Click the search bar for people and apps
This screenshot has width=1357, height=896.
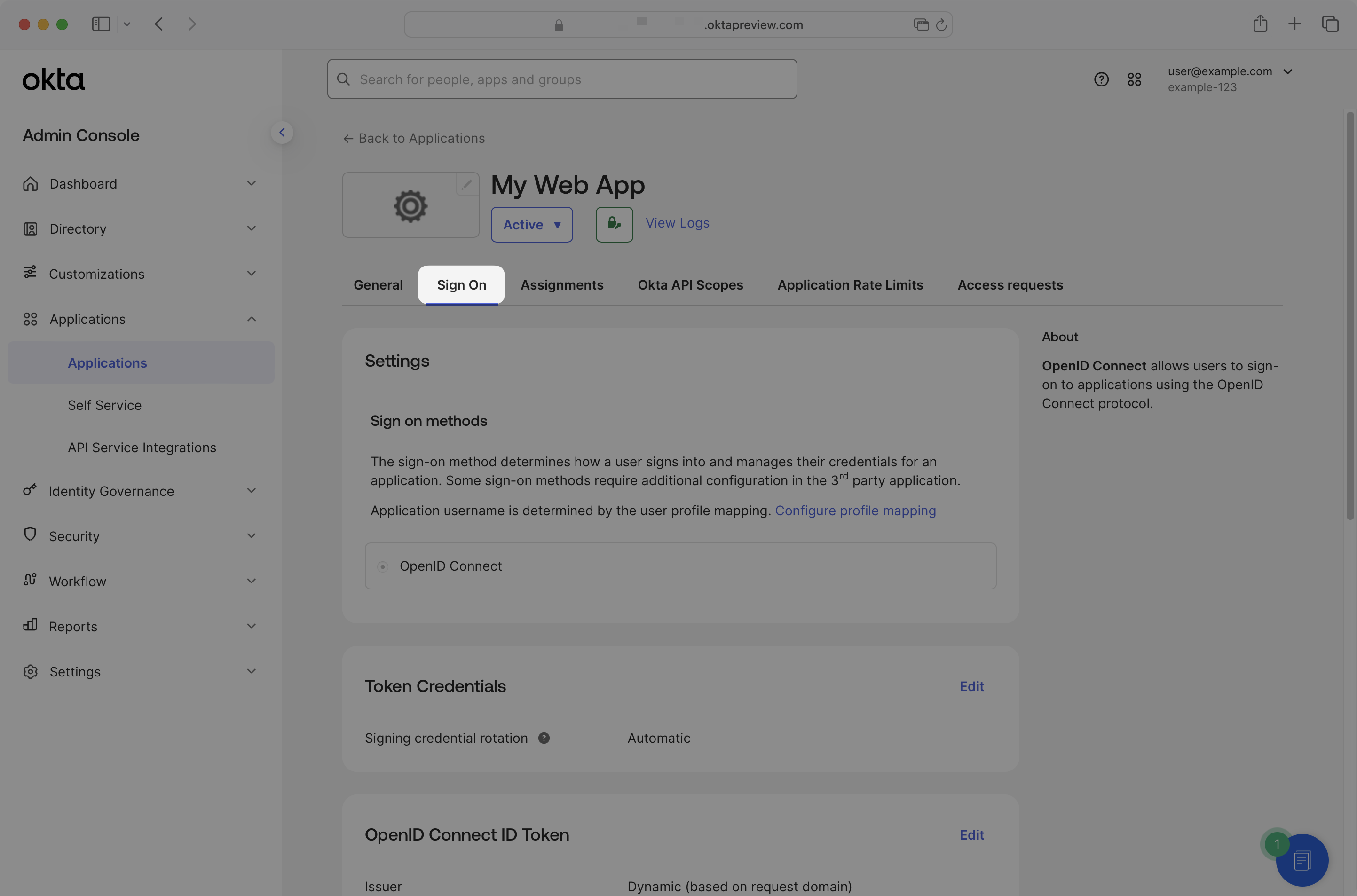(562, 79)
